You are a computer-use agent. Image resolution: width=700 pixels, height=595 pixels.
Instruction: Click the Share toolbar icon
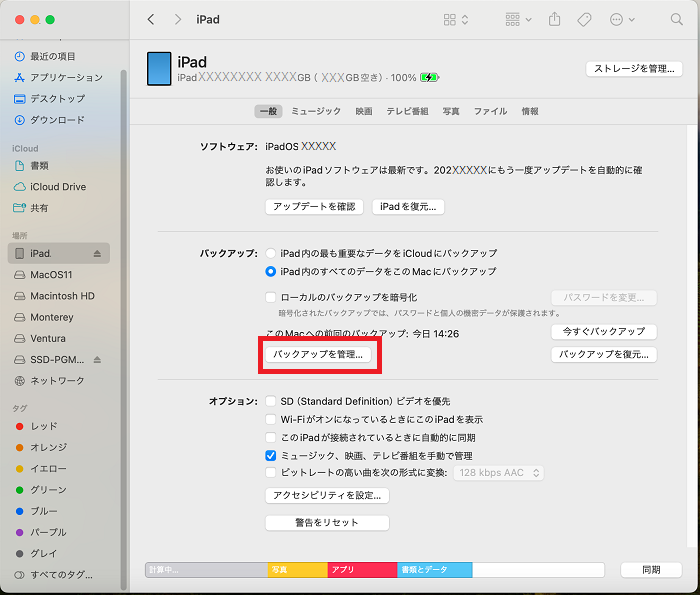[x=554, y=19]
